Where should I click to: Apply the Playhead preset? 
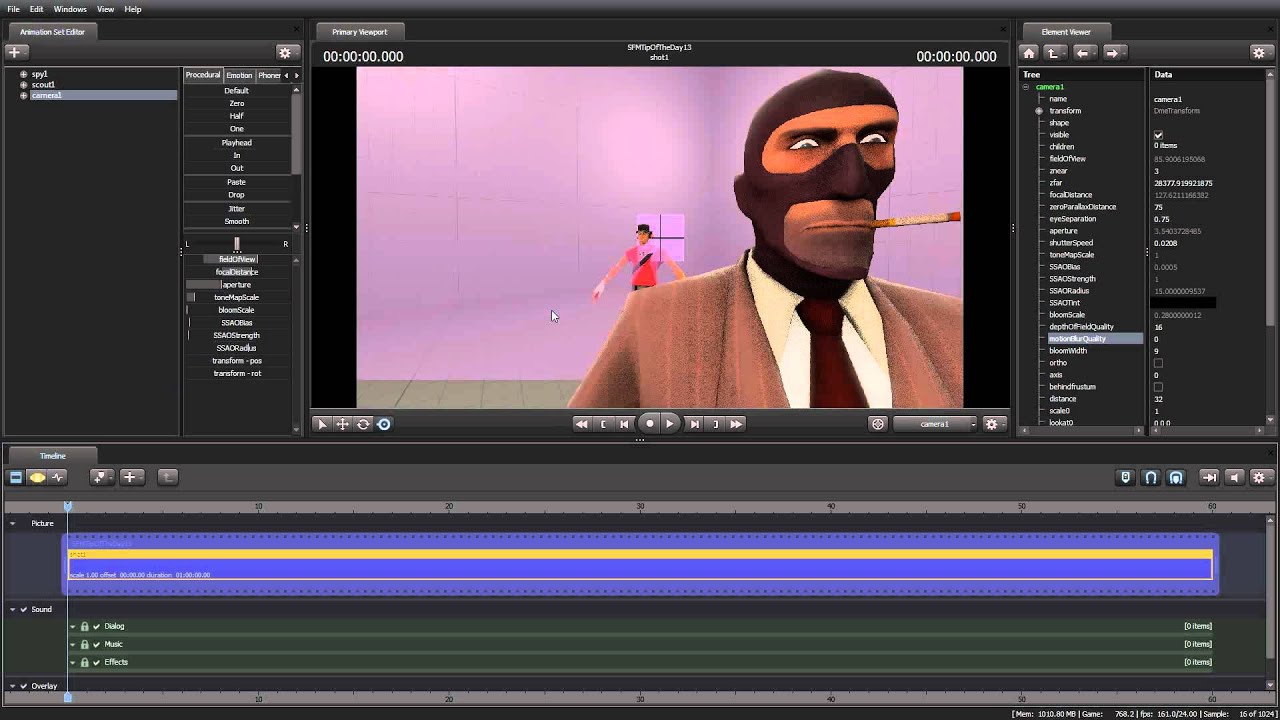(x=237, y=143)
